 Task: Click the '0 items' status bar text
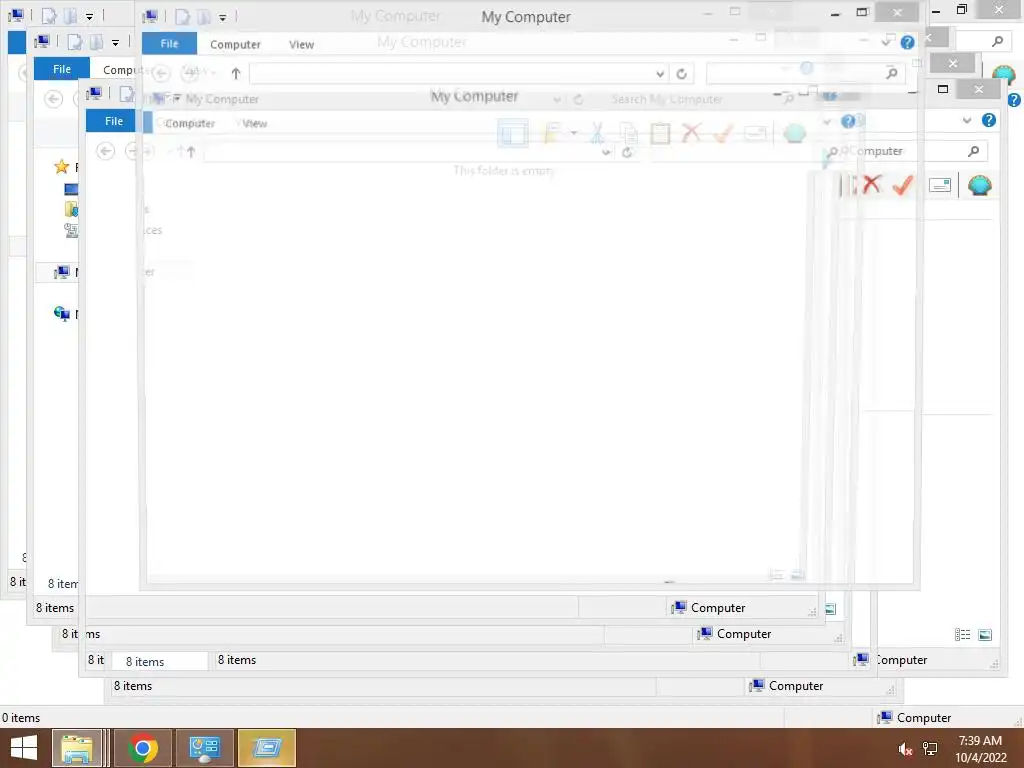(x=21, y=718)
